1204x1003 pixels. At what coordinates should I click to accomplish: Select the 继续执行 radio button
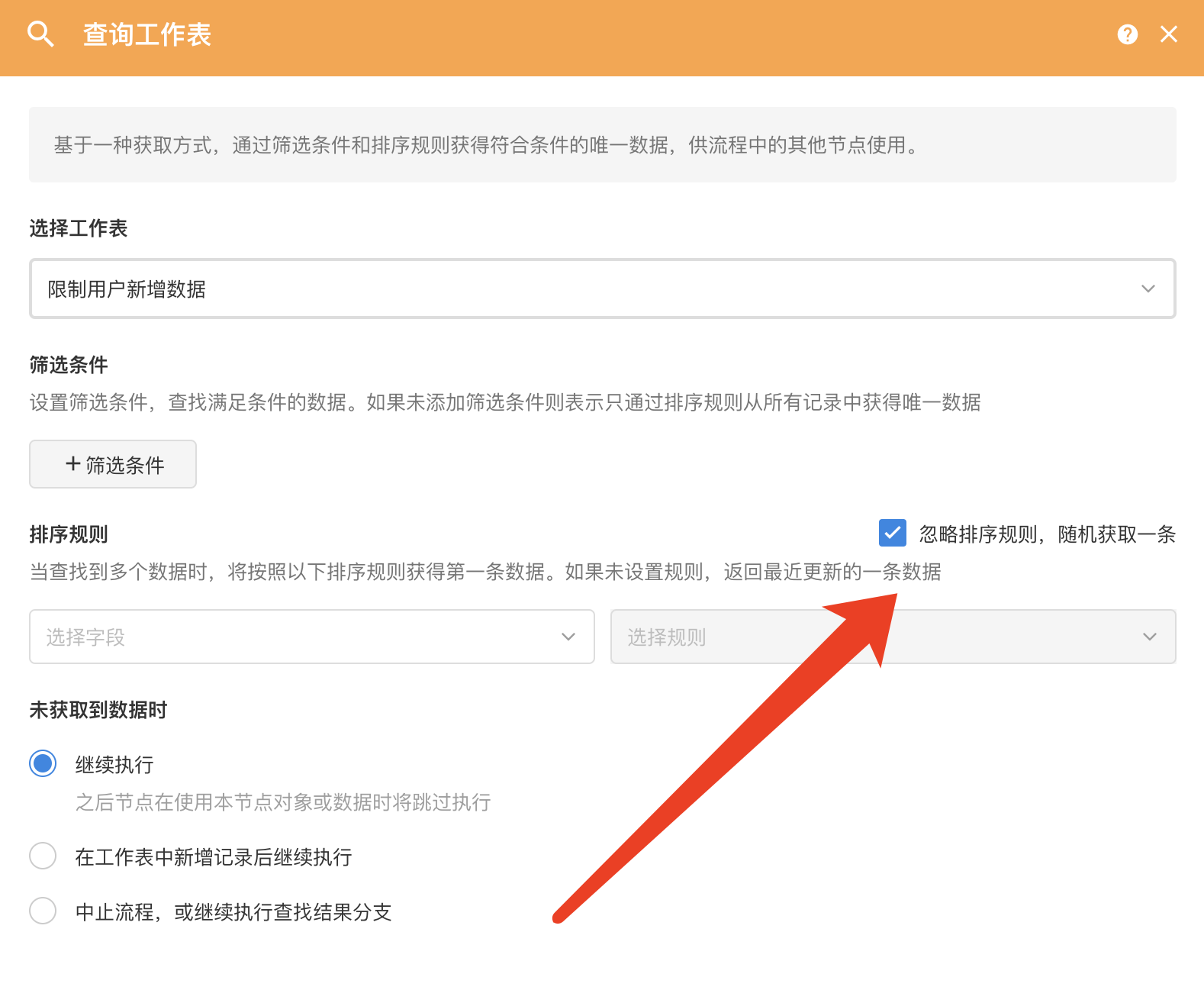coord(43,763)
